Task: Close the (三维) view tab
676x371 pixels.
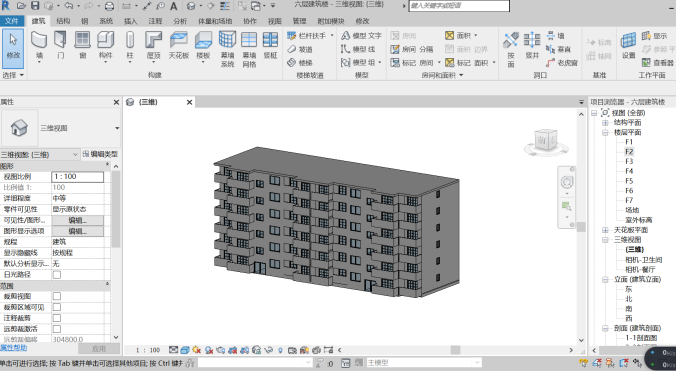Action: [189, 102]
